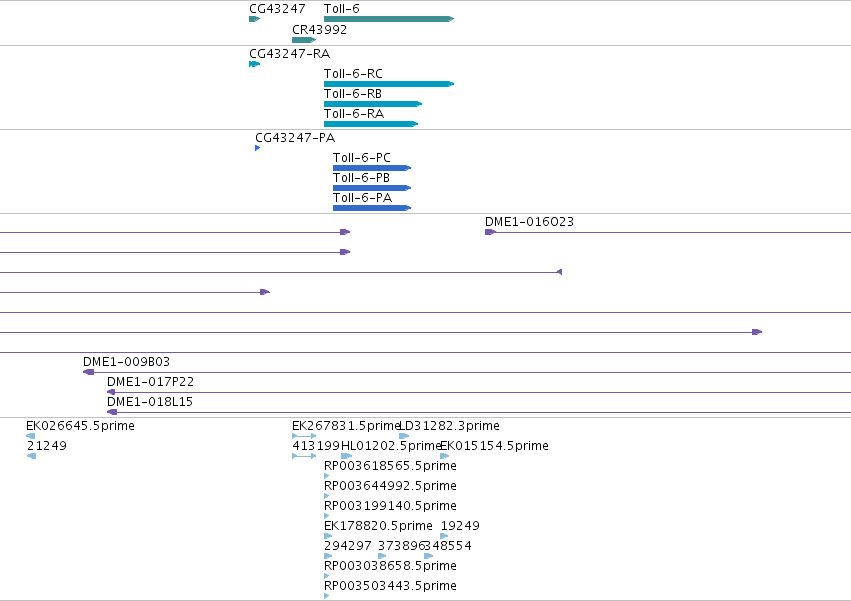Image resolution: width=851 pixels, height=601 pixels.
Task: Select the CG43247-RA transcript glyph
Action: click(x=255, y=64)
